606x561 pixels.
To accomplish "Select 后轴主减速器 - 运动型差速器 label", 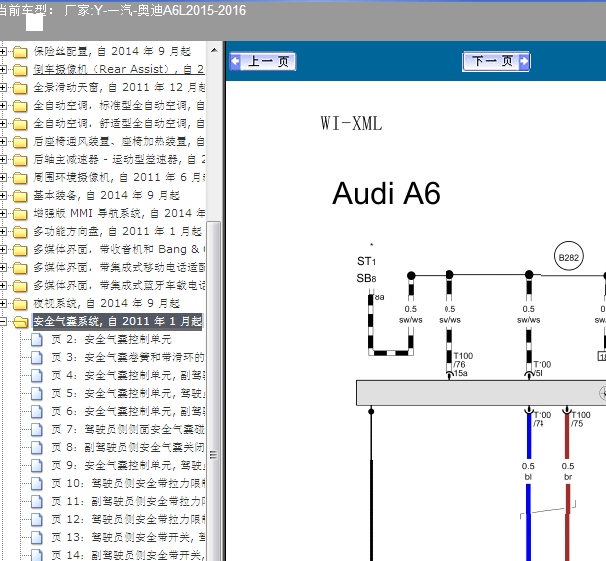I will [119, 160].
